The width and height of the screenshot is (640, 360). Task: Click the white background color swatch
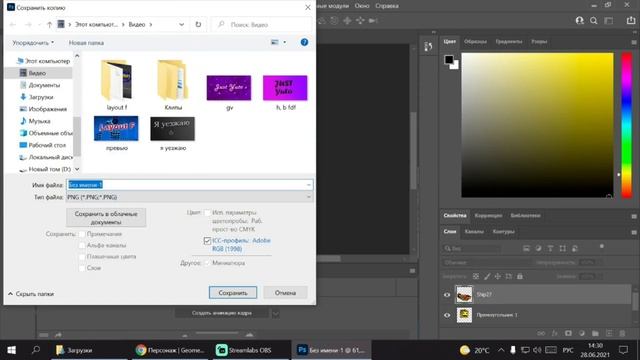click(455, 65)
